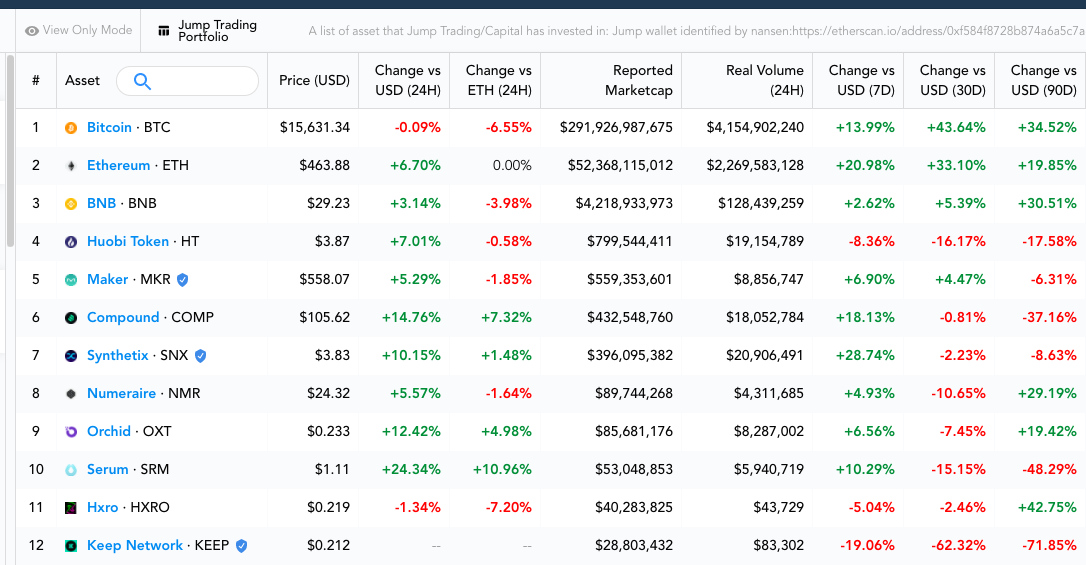The height and width of the screenshot is (565, 1086).
Task: Click Bitcoin ETH change -6.55%
Action: tap(508, 127)
